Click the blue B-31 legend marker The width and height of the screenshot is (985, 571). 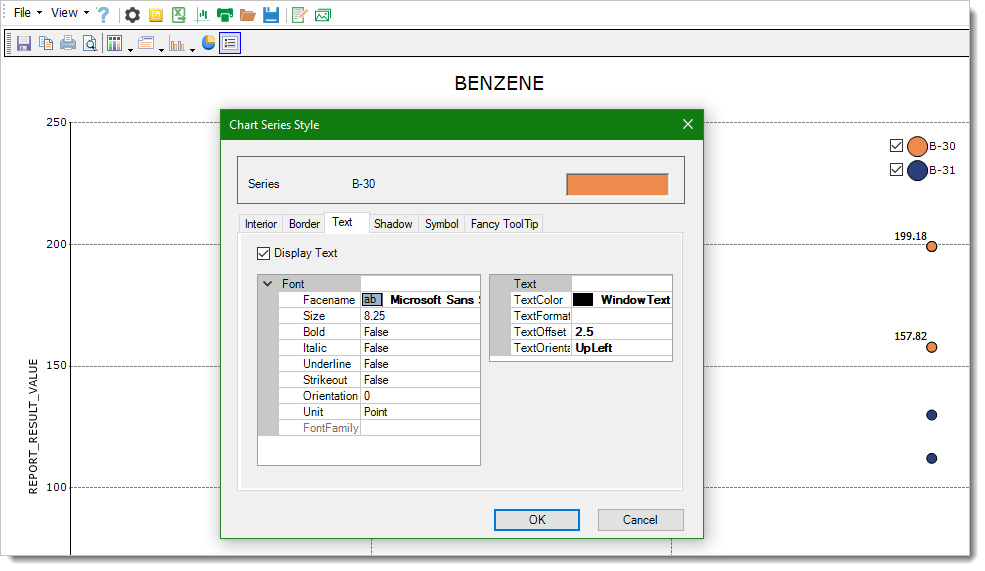point(917,170)
